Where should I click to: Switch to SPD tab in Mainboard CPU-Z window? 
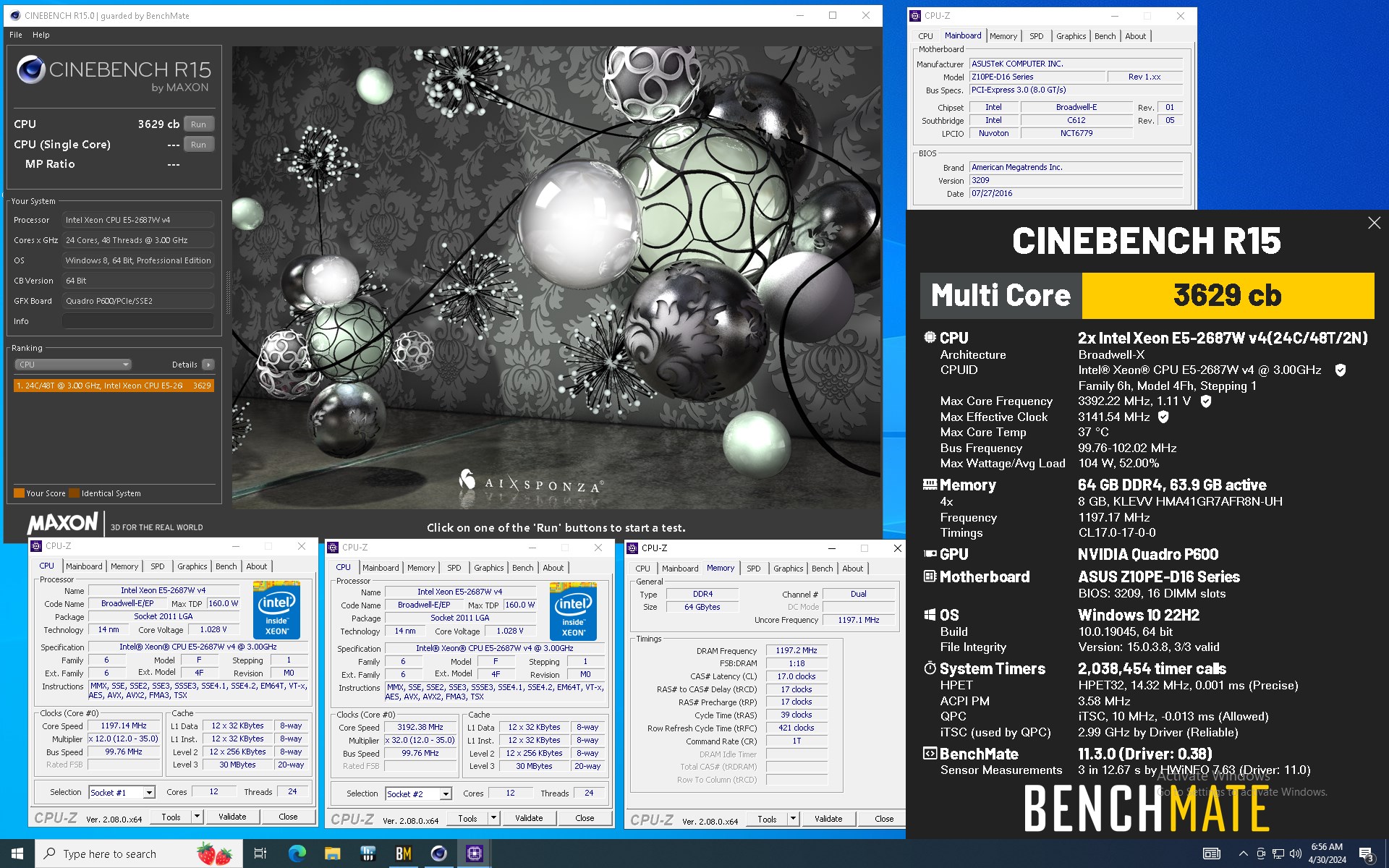pyautogui.click(x=1037, y=36)
